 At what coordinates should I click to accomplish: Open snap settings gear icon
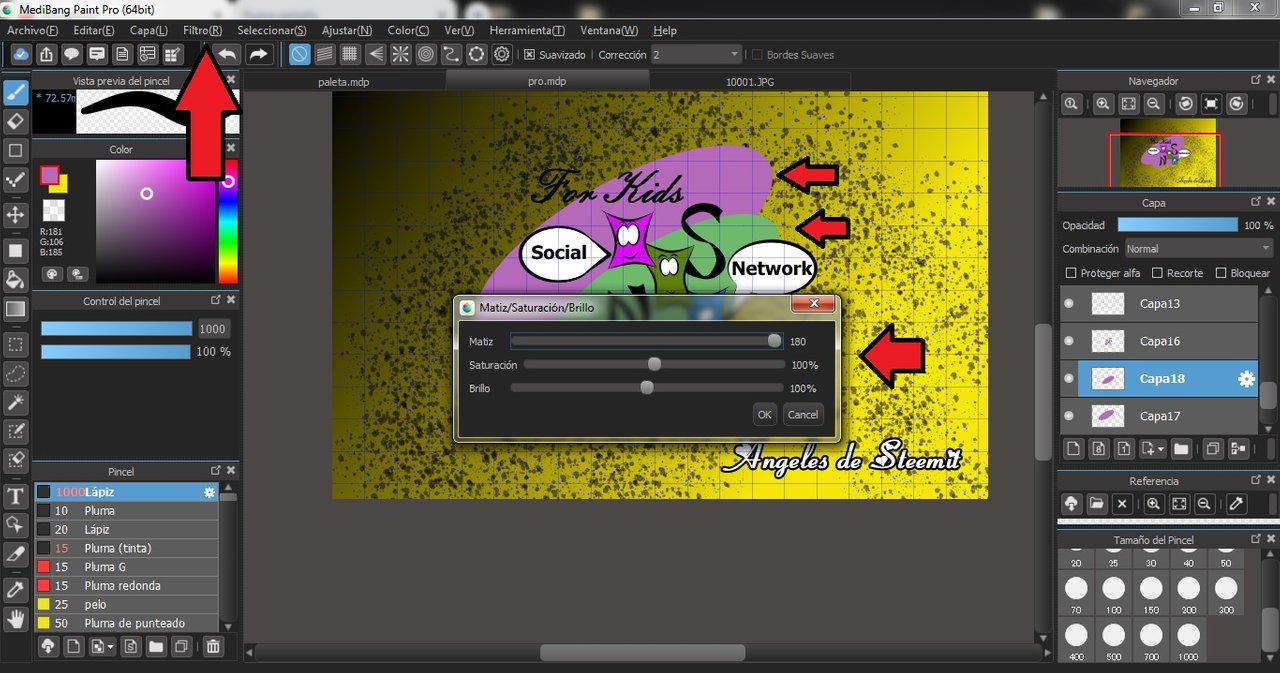pyautogui.click(x=502, y=54)
